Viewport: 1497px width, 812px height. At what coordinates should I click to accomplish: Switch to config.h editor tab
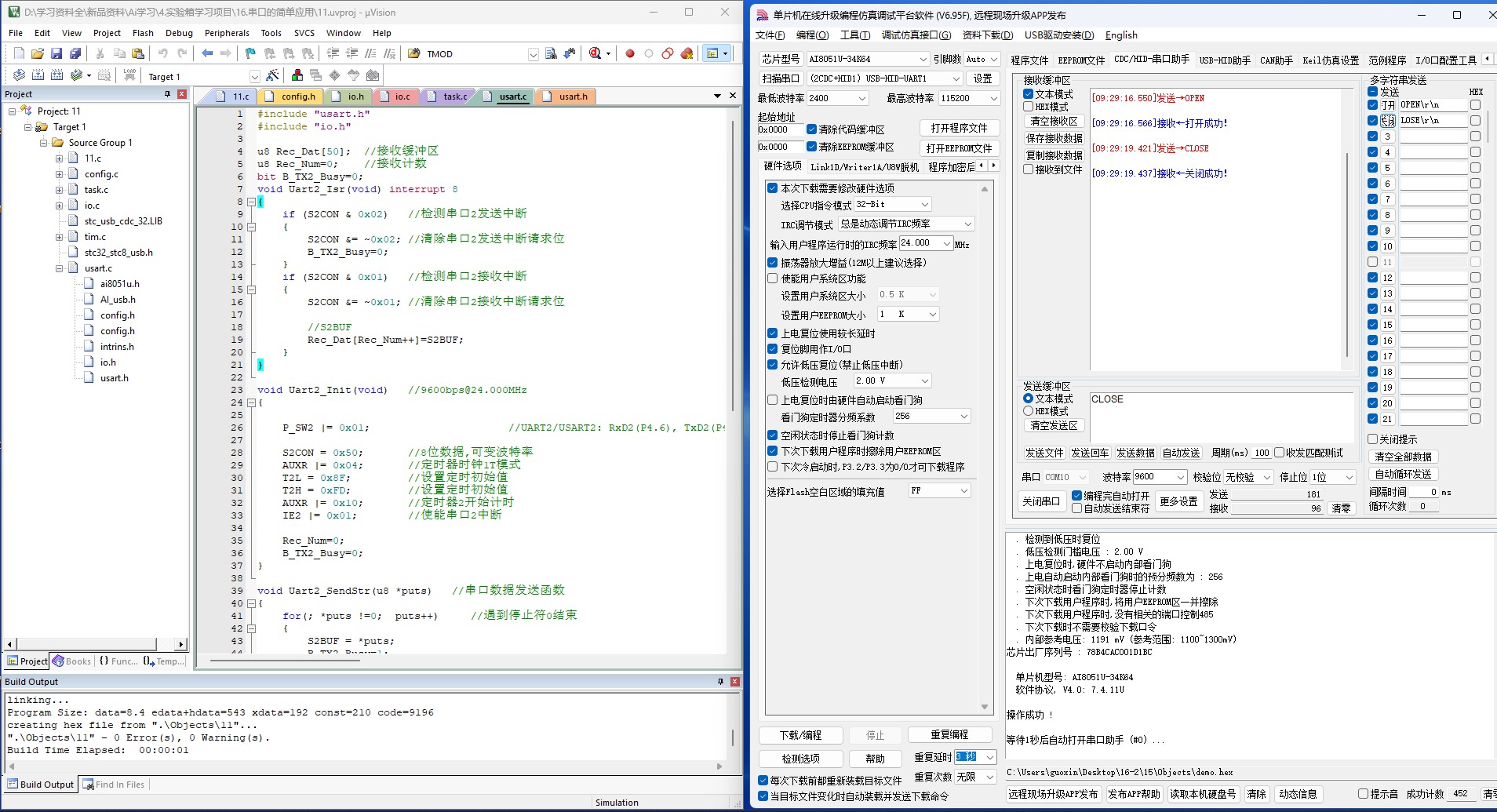[292, 96]
